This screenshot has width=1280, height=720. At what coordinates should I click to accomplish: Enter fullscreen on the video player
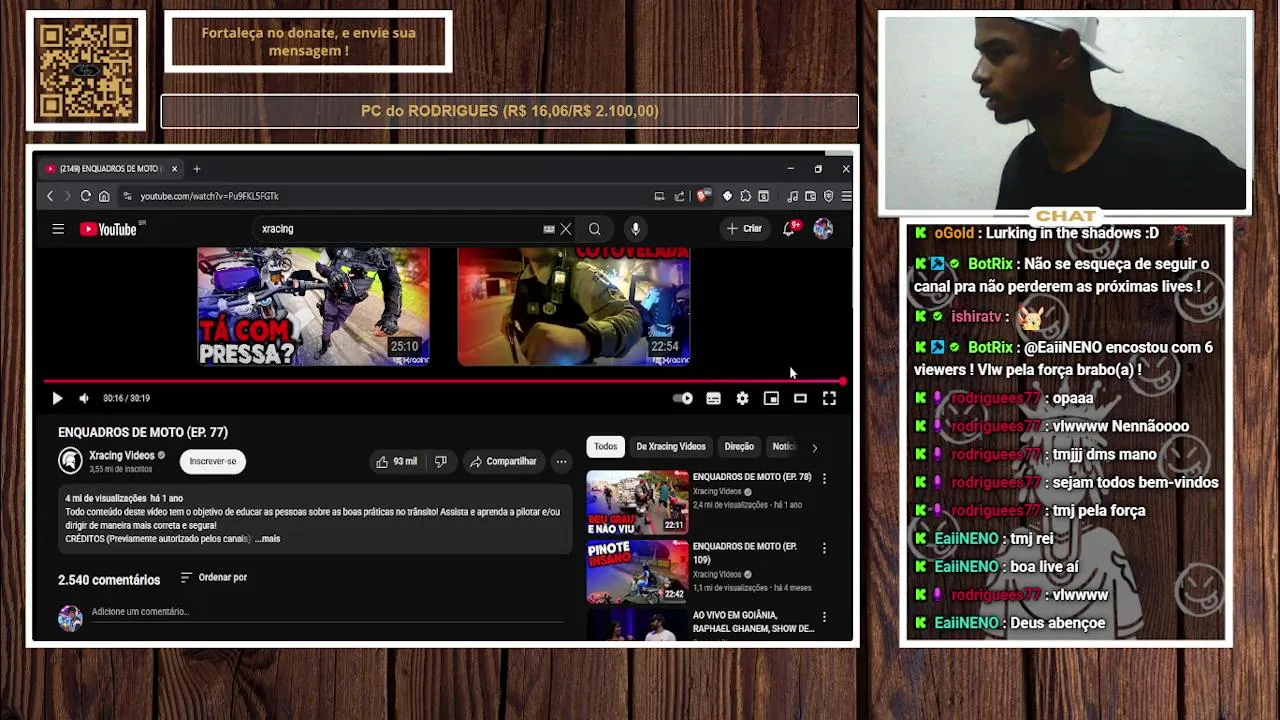829,398
